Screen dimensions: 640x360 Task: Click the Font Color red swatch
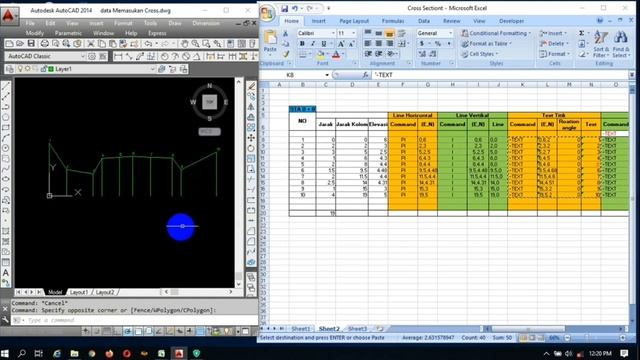336,54
